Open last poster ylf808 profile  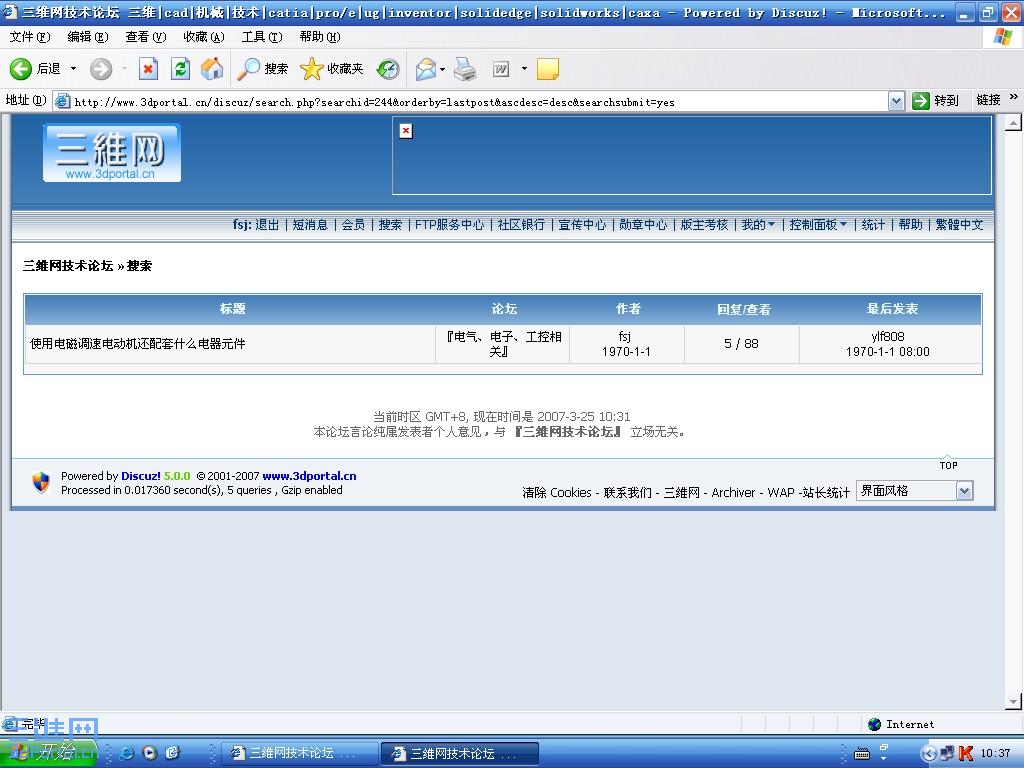pos(888,336)
